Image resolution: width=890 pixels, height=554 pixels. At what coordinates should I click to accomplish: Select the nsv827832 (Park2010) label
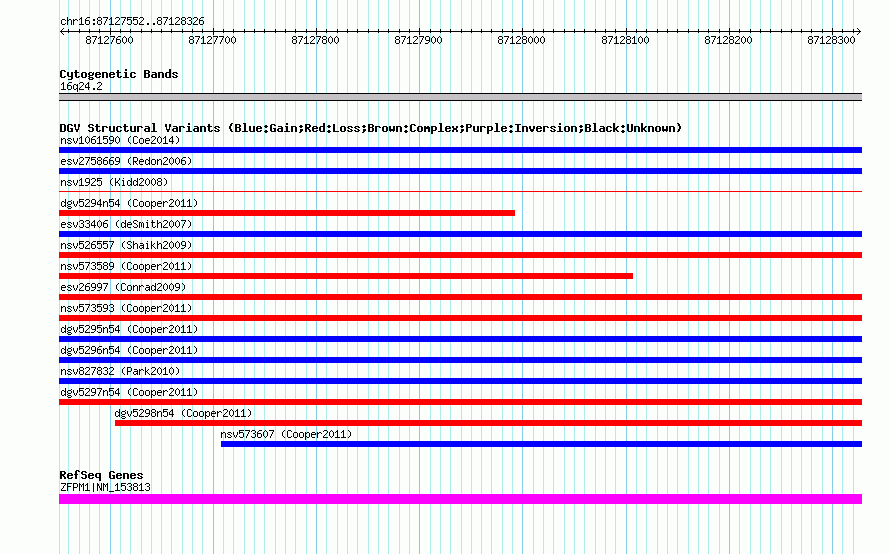pyautogui.click(x=120, y=371)
